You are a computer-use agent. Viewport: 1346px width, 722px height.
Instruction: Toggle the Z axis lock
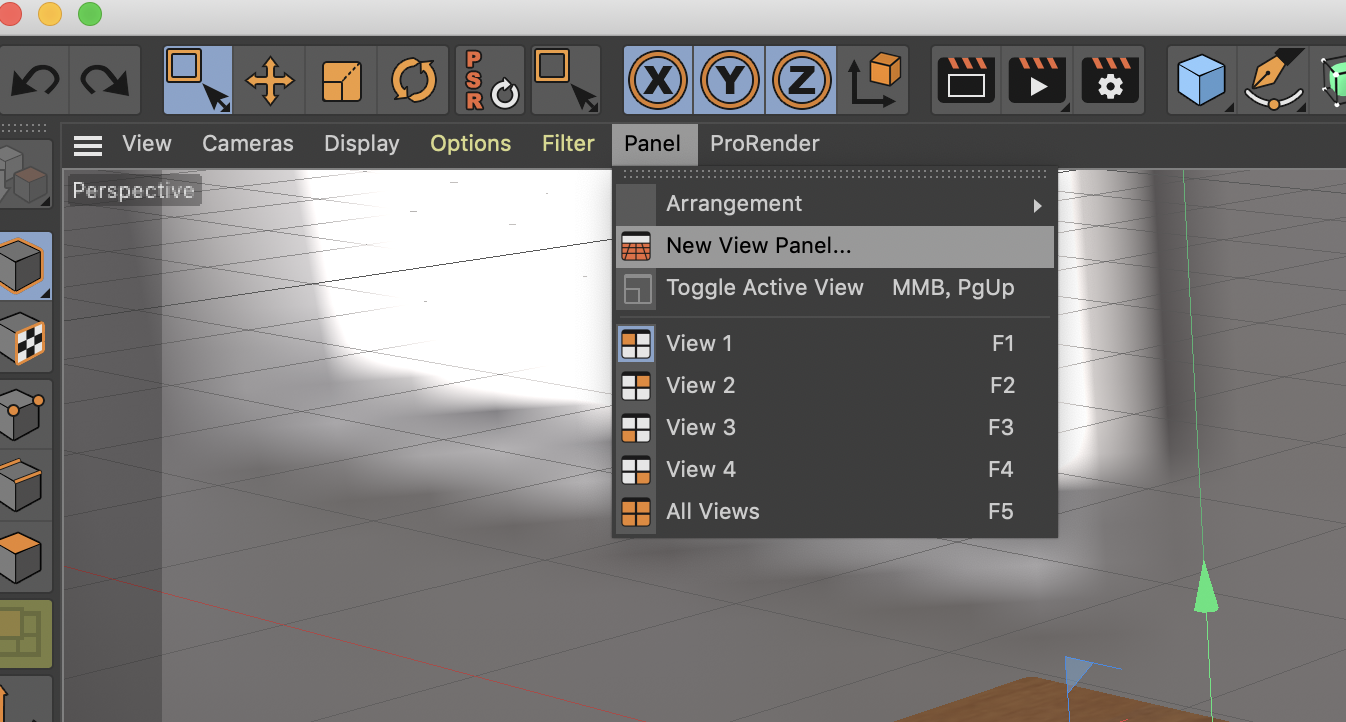pos(801,80)
